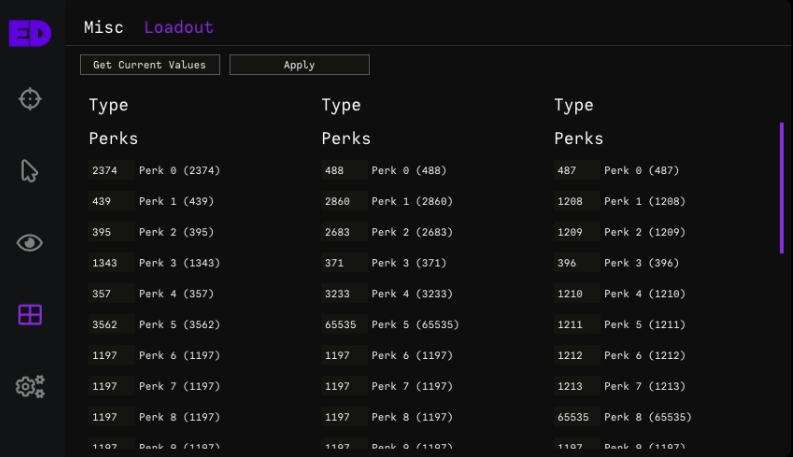Select the grid loadout sidebar icon
Viewport: 793px width, 457px height.
click(30, 315)
